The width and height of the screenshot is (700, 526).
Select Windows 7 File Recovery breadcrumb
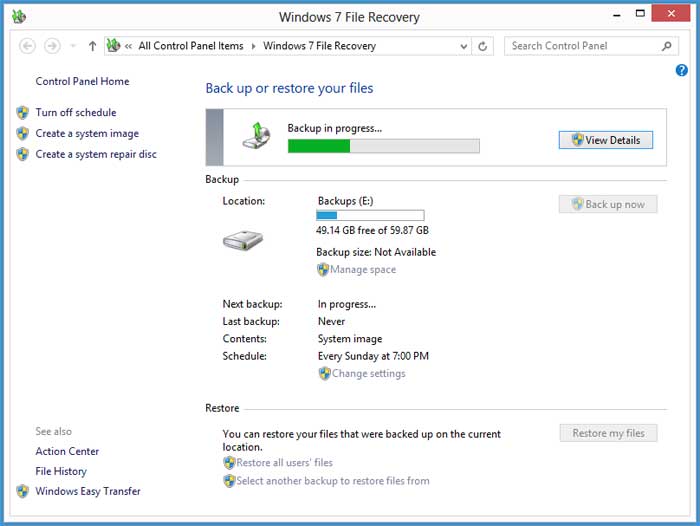click(x=319, y=46)
